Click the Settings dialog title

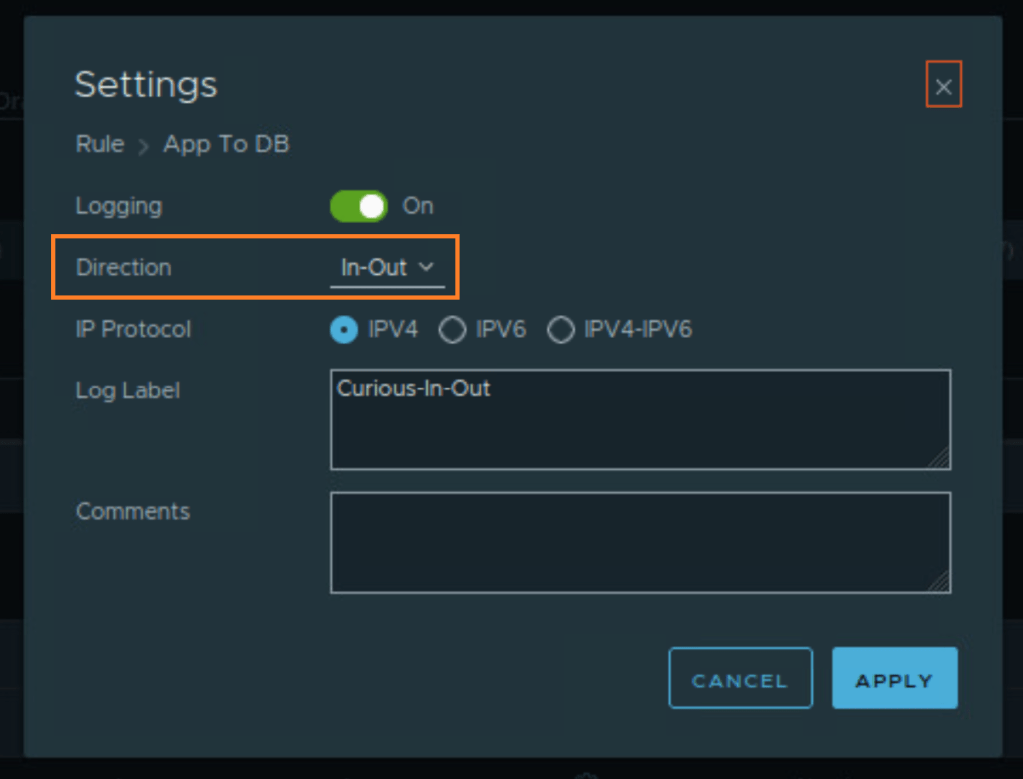[146, 85]
